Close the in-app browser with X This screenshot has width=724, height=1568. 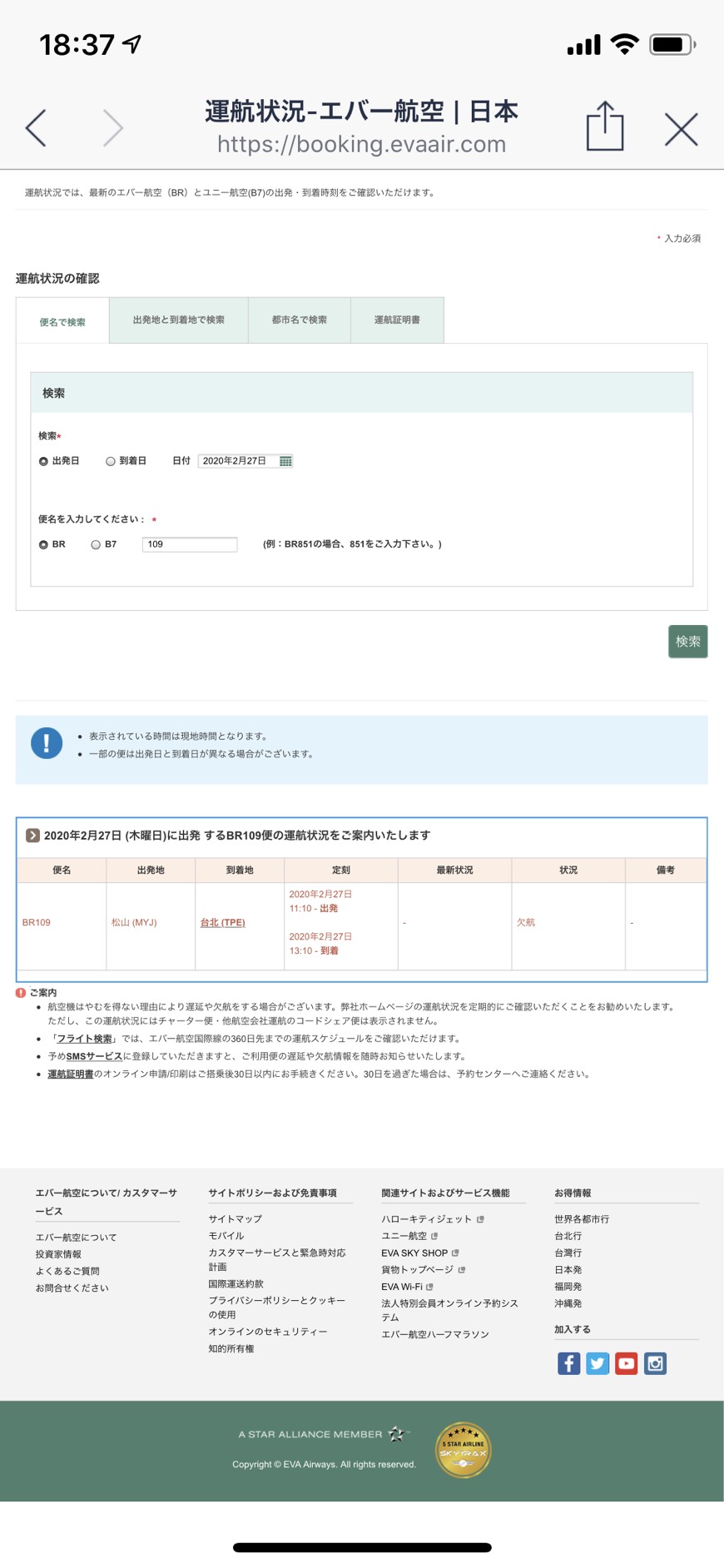(681, 129)
